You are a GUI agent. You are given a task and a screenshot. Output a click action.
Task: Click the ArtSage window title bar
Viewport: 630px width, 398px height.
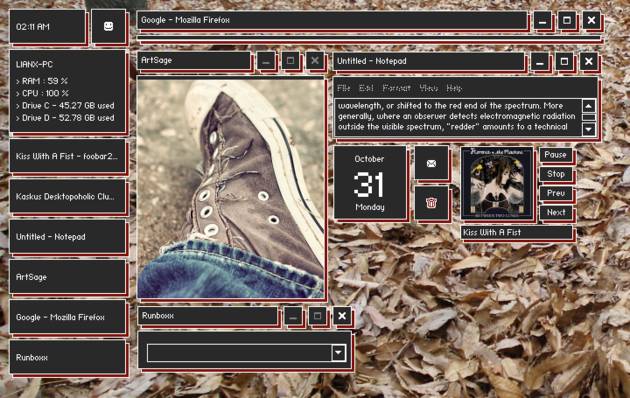click(x=194, y=61)
